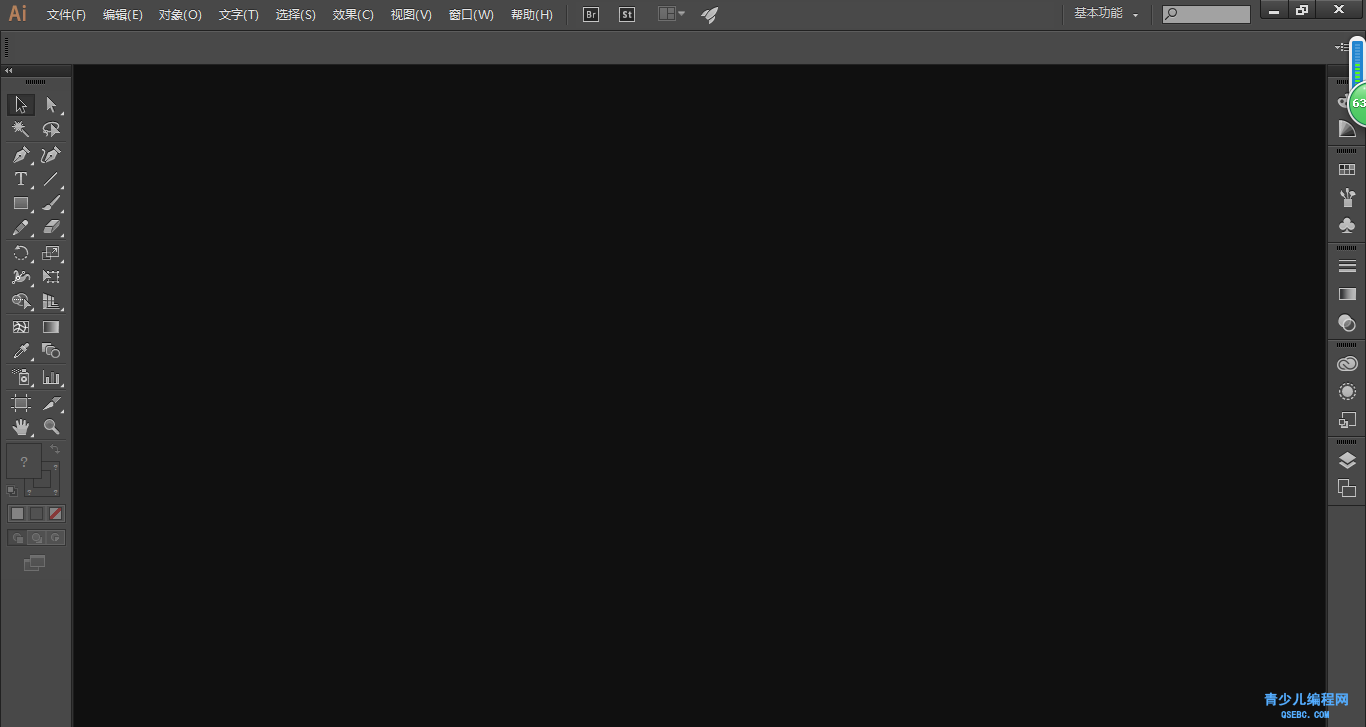This screenshot has height=727, width=1366.
Task: Choose the Type tool
Action: click(20, 179)
